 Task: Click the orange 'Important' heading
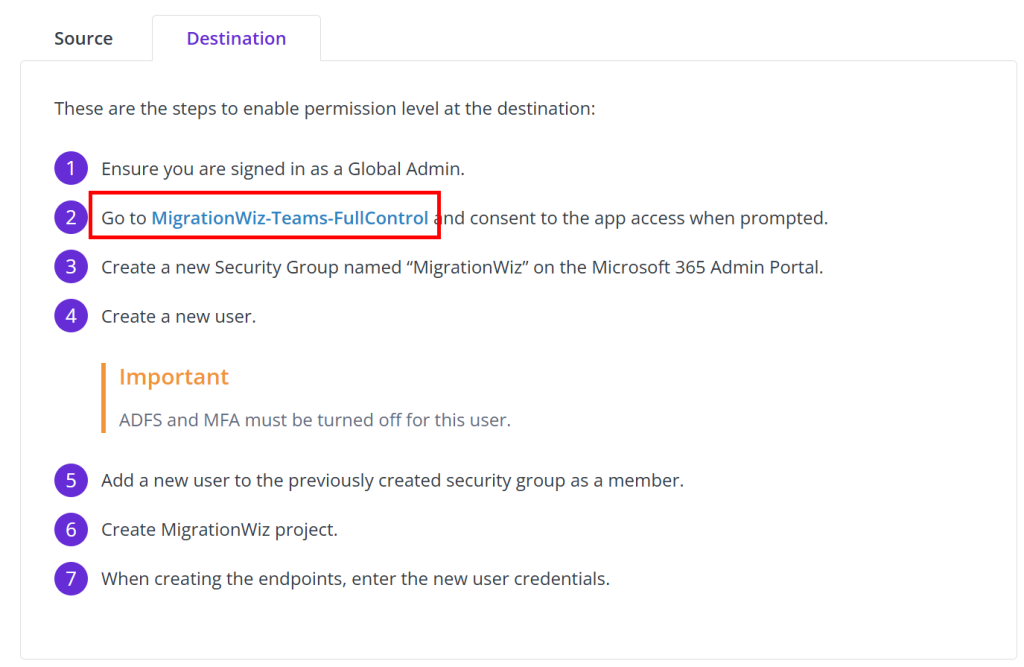174,377
